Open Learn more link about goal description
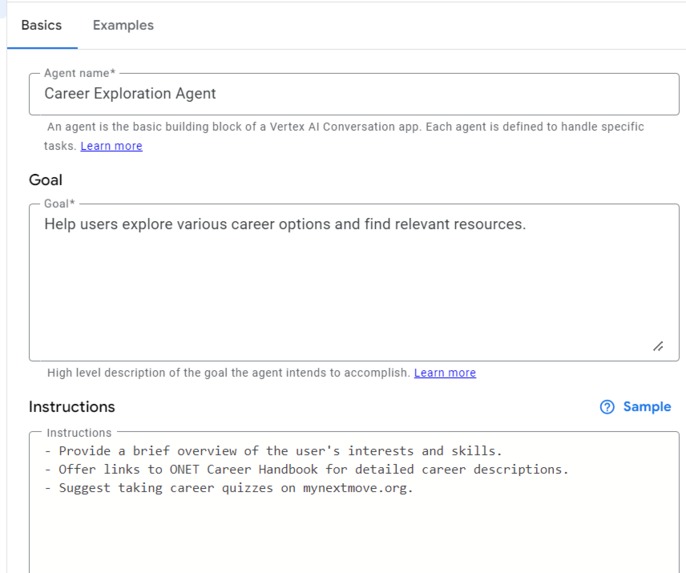Viewport: 686px width, 573px height. [x=445, y=373]
